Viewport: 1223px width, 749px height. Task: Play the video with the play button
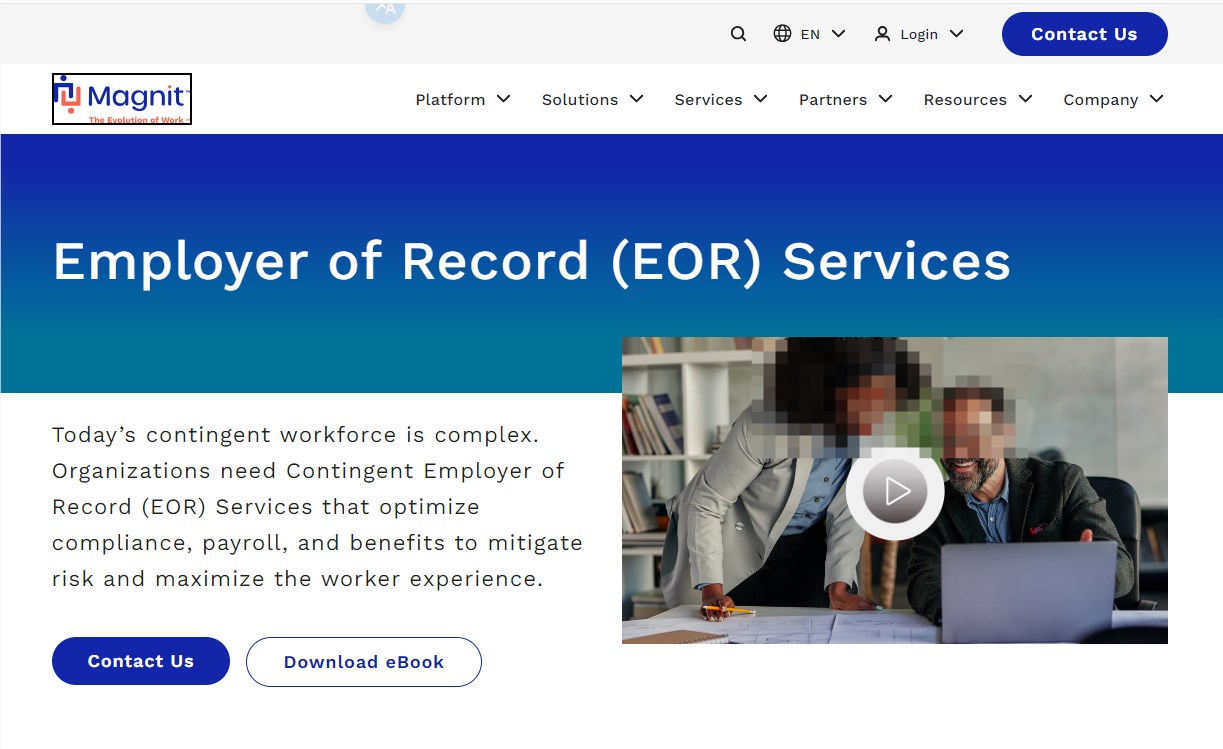pos(895,491)
